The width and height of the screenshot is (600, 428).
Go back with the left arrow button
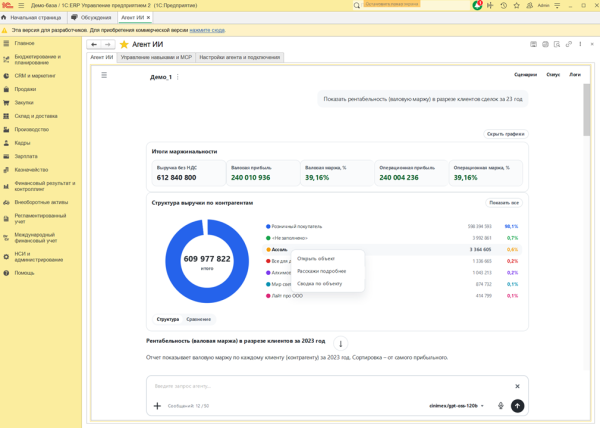point(94,44)
